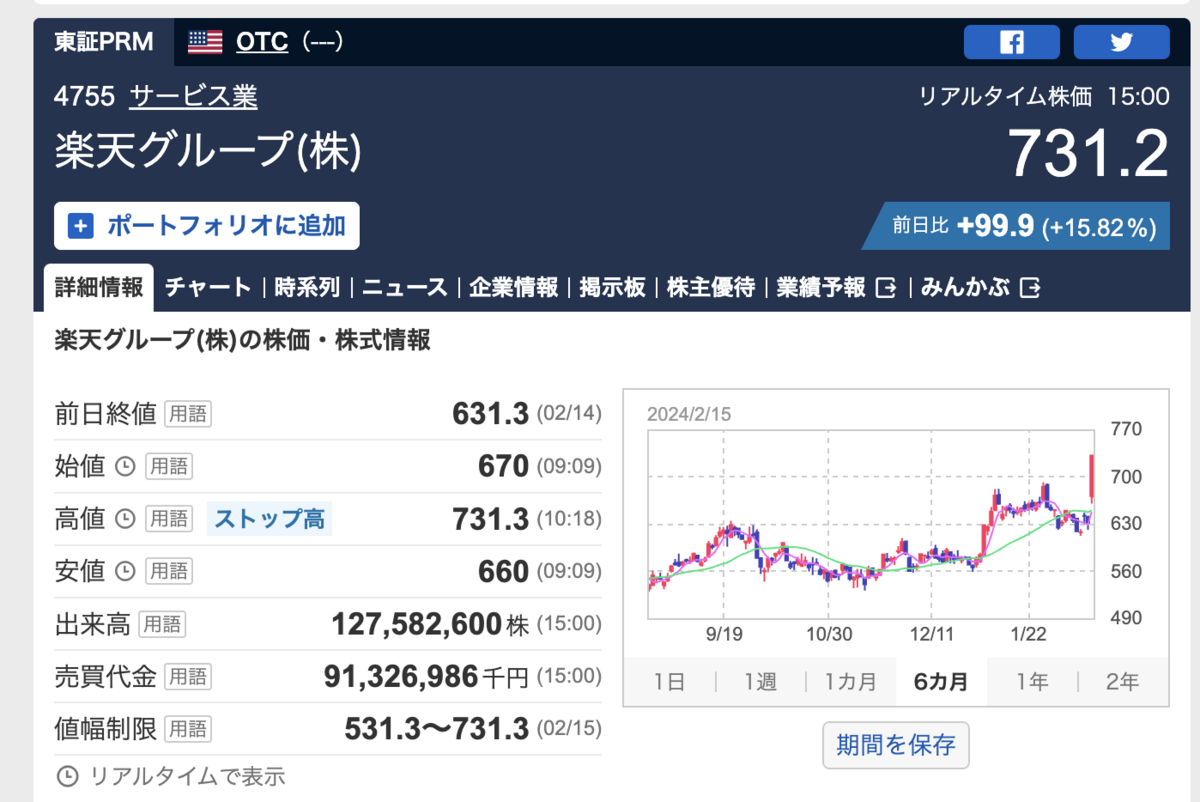Viewport: 1200px width, 802px height.
Task: Set chart period to 1日
Action: tap(669, 682)
